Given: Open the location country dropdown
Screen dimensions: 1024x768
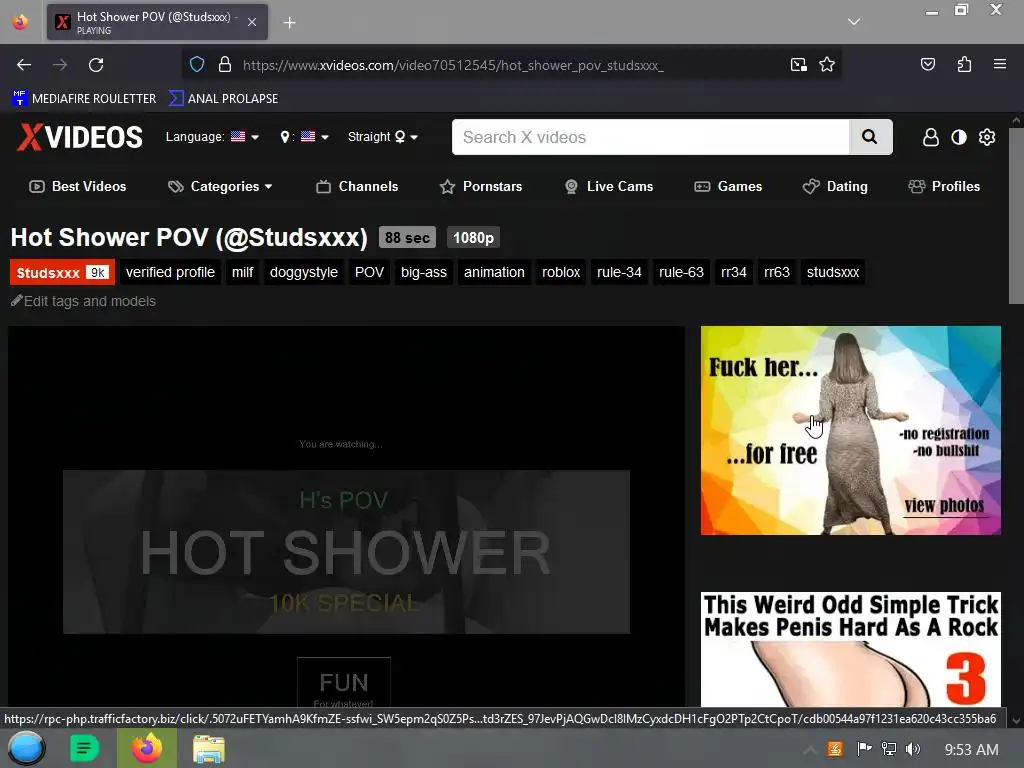Looking at the screenshot, I should point(304,136).
